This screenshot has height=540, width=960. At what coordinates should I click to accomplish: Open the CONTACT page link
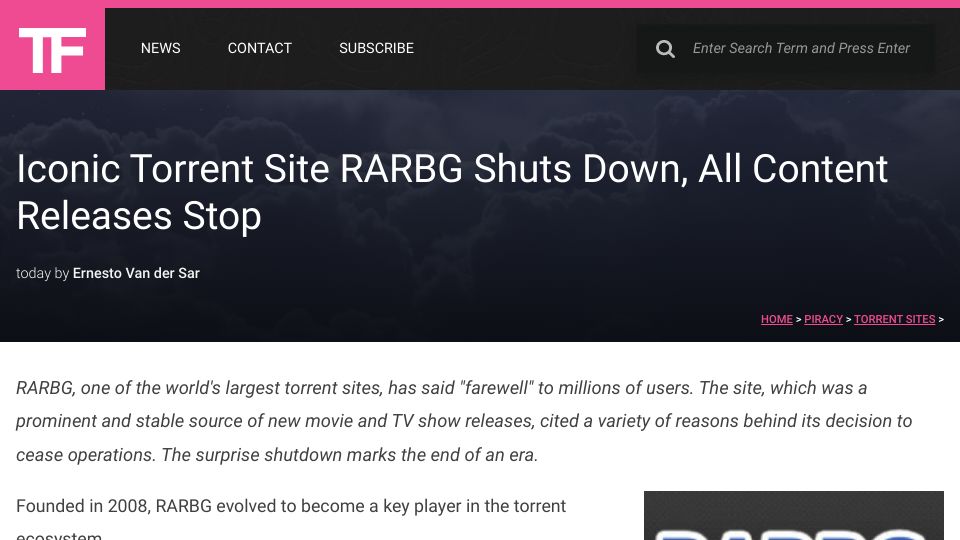pyautogui.click(x=260, y=48)
